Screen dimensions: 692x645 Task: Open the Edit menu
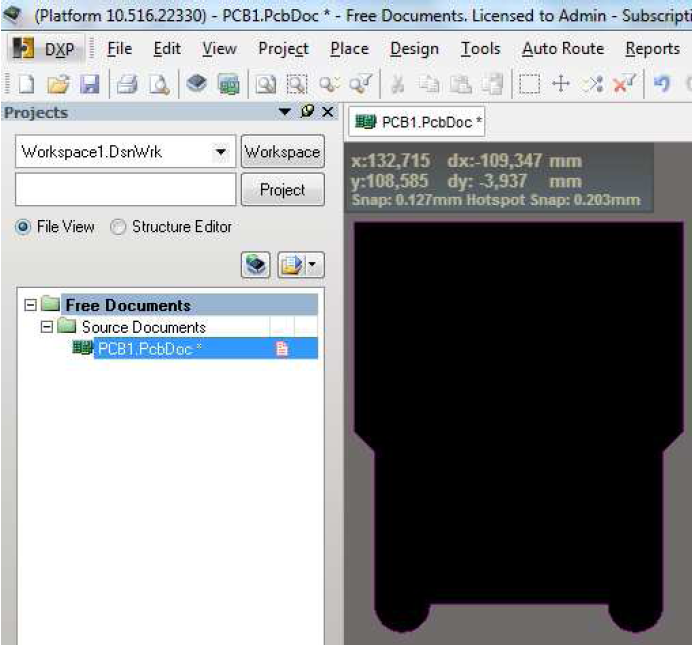coord(167,49)
